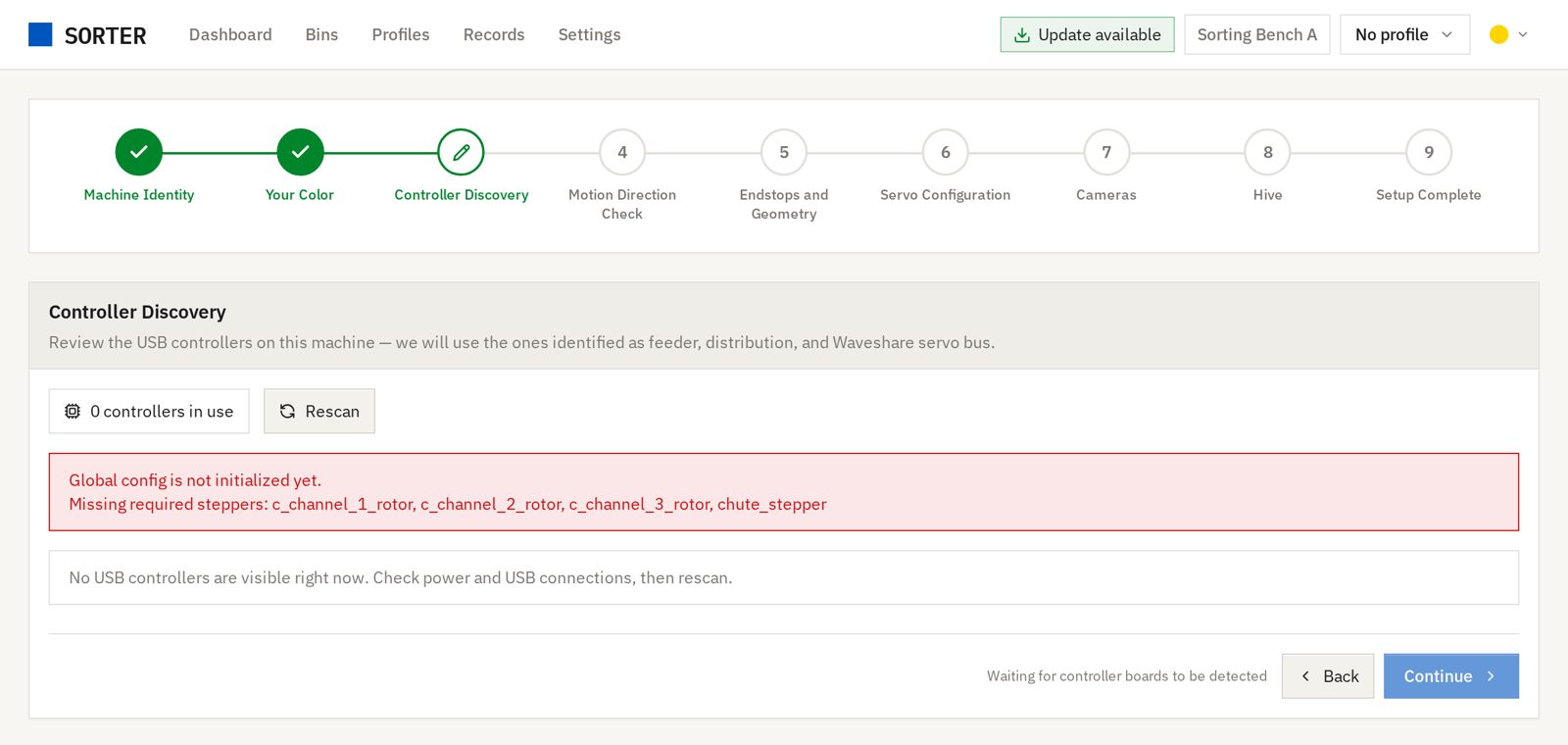Open the Profiles nav item
1568x745 pixels.
(x=401, y=34)
